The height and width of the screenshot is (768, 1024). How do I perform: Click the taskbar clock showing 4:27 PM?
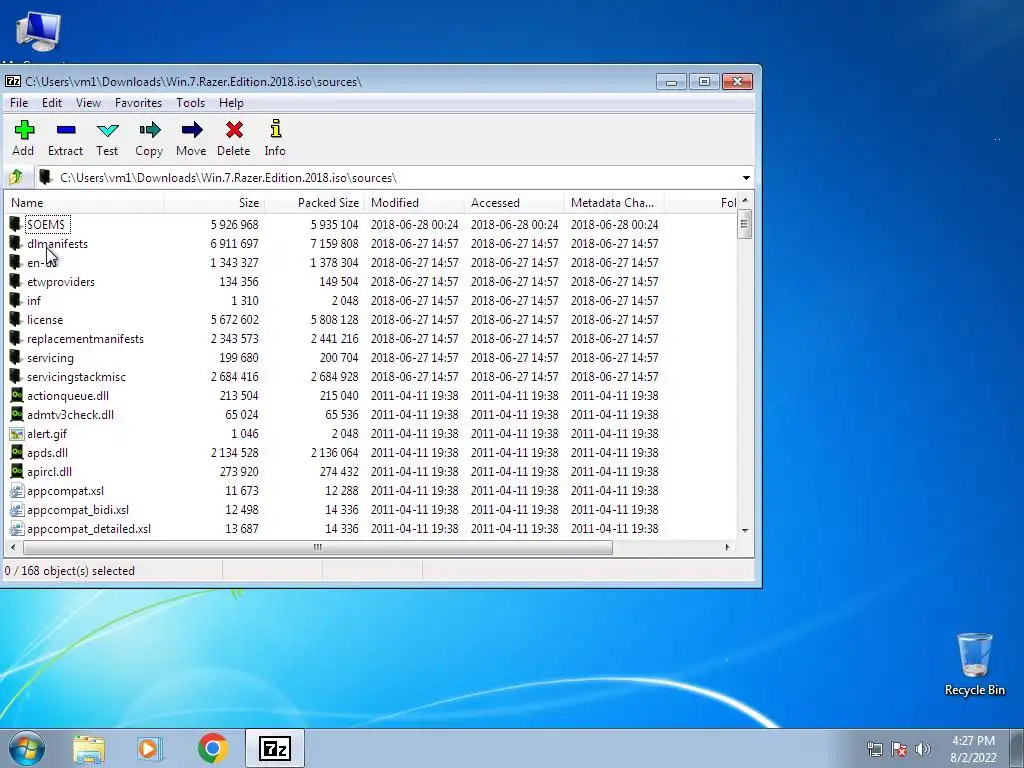tap(973, 749)
